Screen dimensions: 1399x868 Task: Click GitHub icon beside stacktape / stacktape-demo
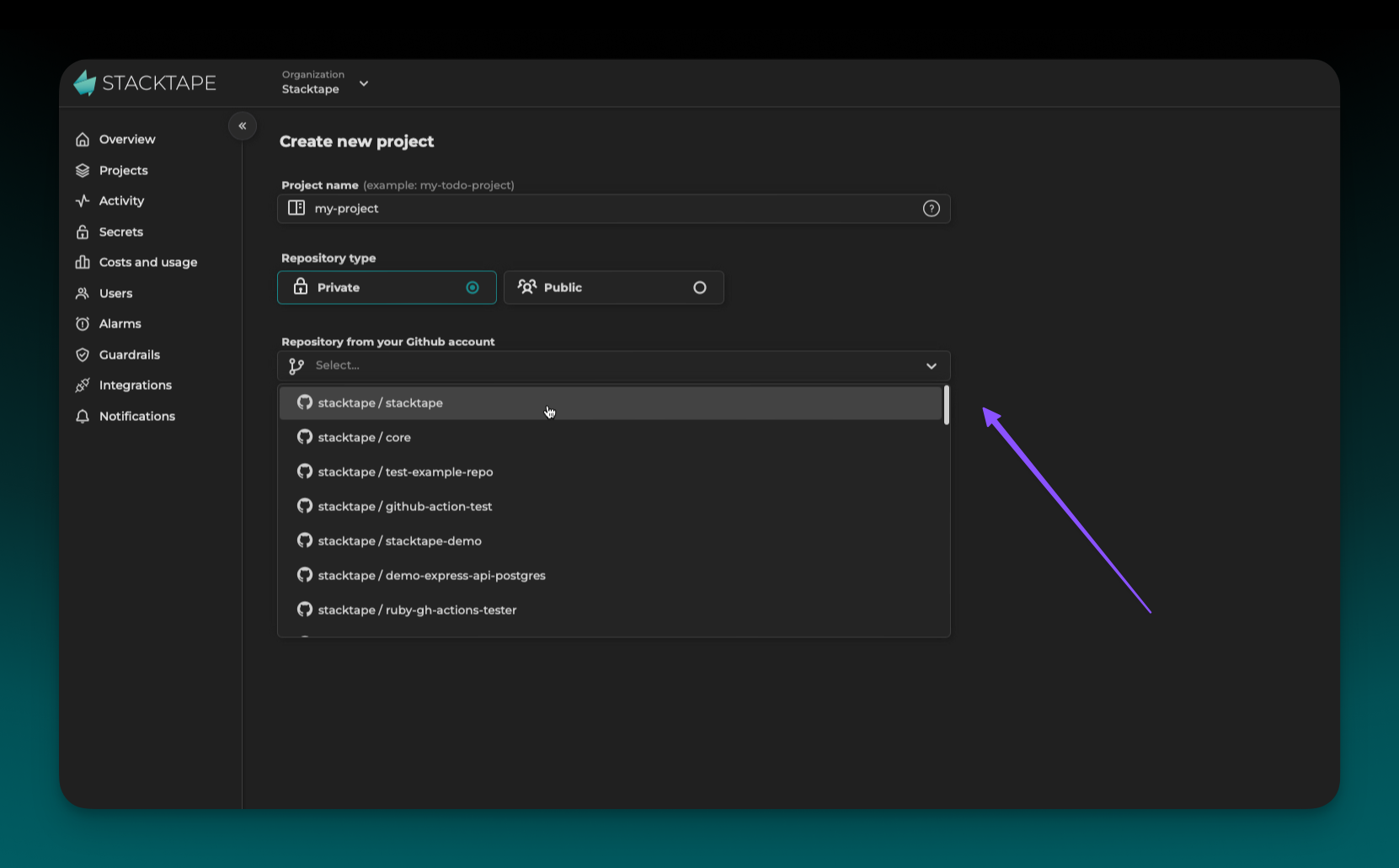[305, 541]
